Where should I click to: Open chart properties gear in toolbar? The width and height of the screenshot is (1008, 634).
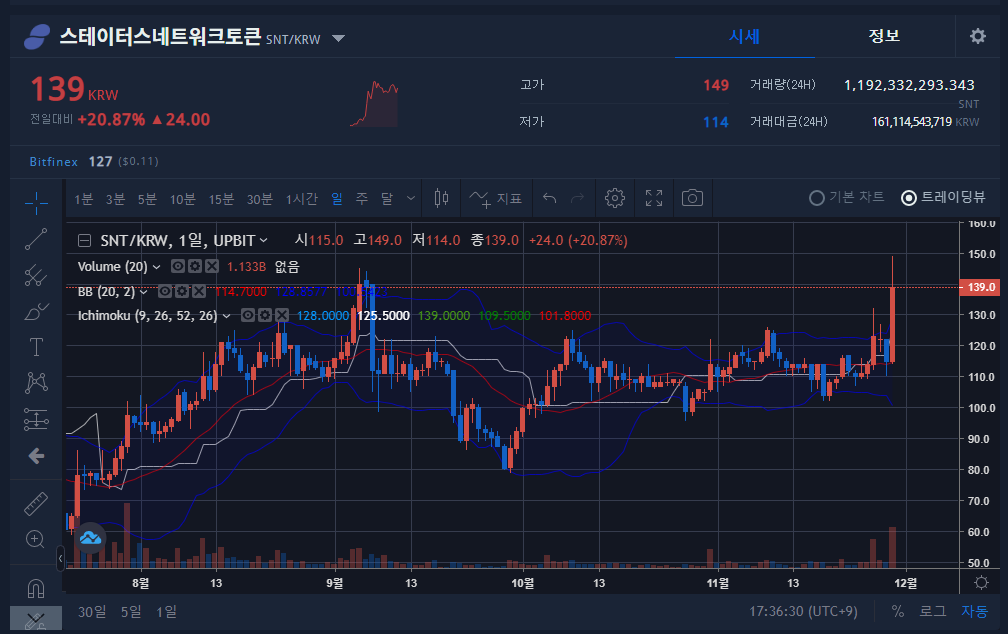coord(615,198)
